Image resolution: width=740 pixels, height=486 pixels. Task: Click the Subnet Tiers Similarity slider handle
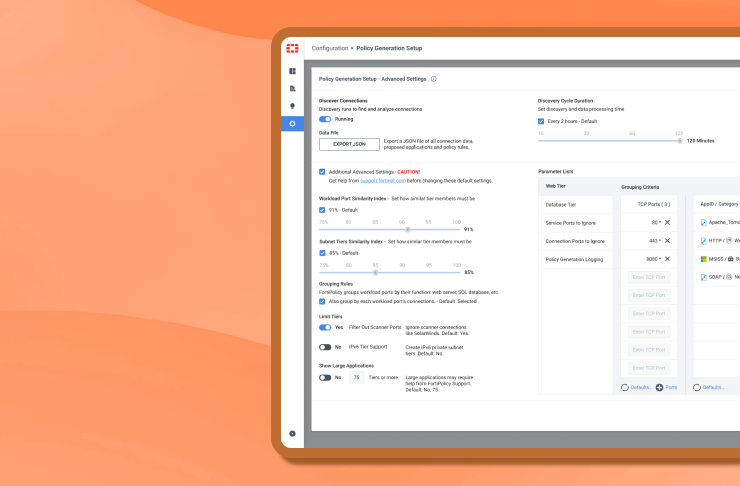pos(375,272)
